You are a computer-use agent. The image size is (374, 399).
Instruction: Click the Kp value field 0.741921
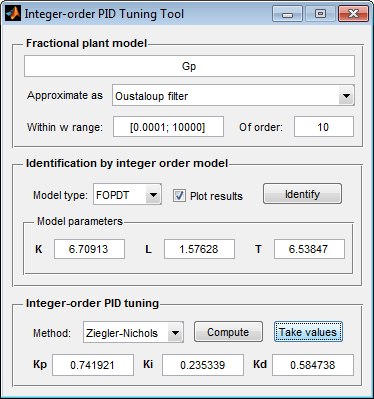[93, 365]
